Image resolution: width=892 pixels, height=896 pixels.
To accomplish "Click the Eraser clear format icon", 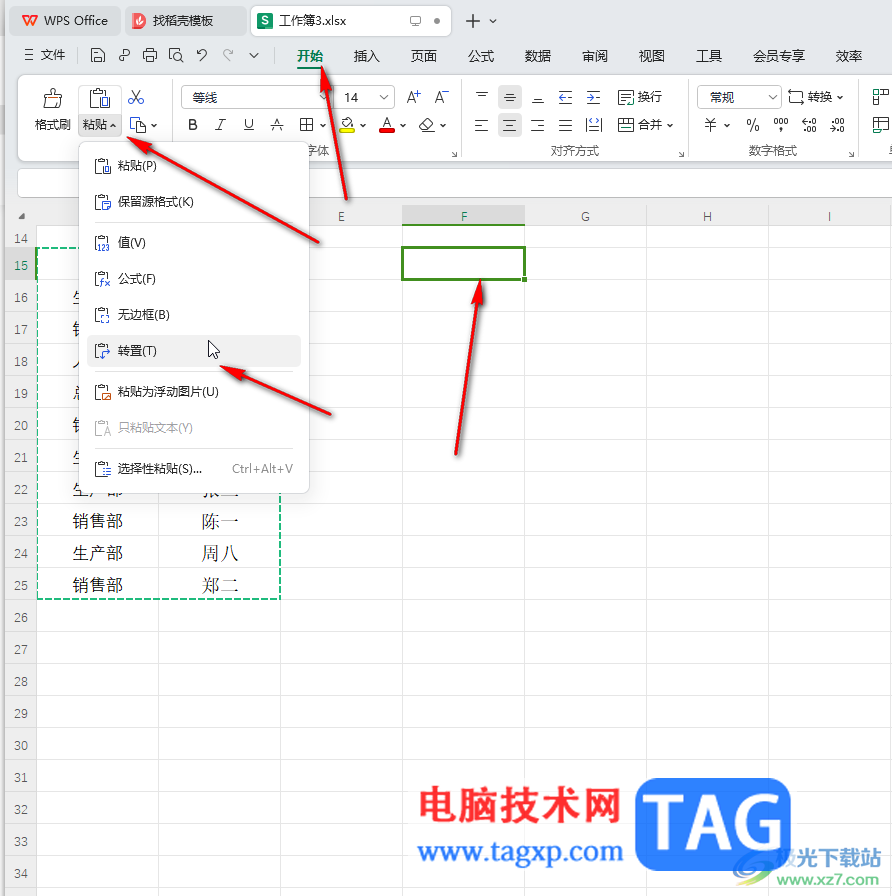I will click(x=427, y=125).
